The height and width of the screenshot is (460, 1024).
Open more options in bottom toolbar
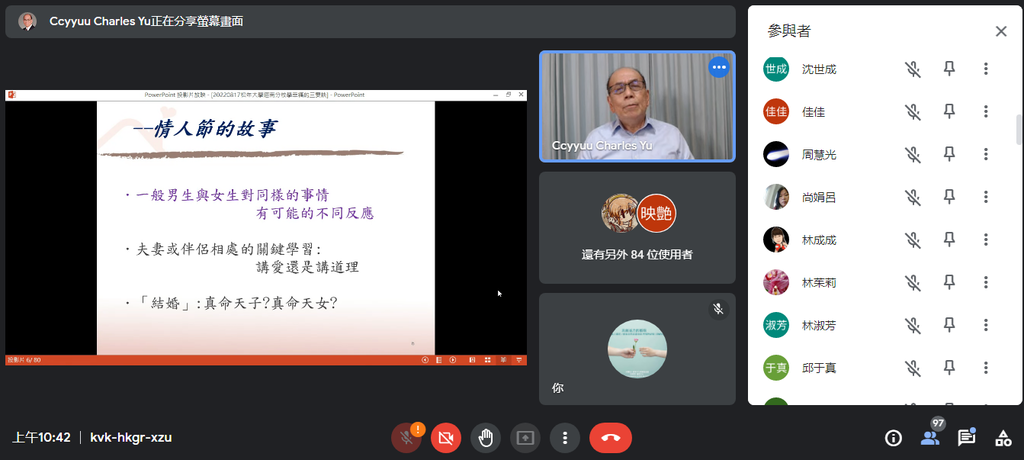[566, 438]
